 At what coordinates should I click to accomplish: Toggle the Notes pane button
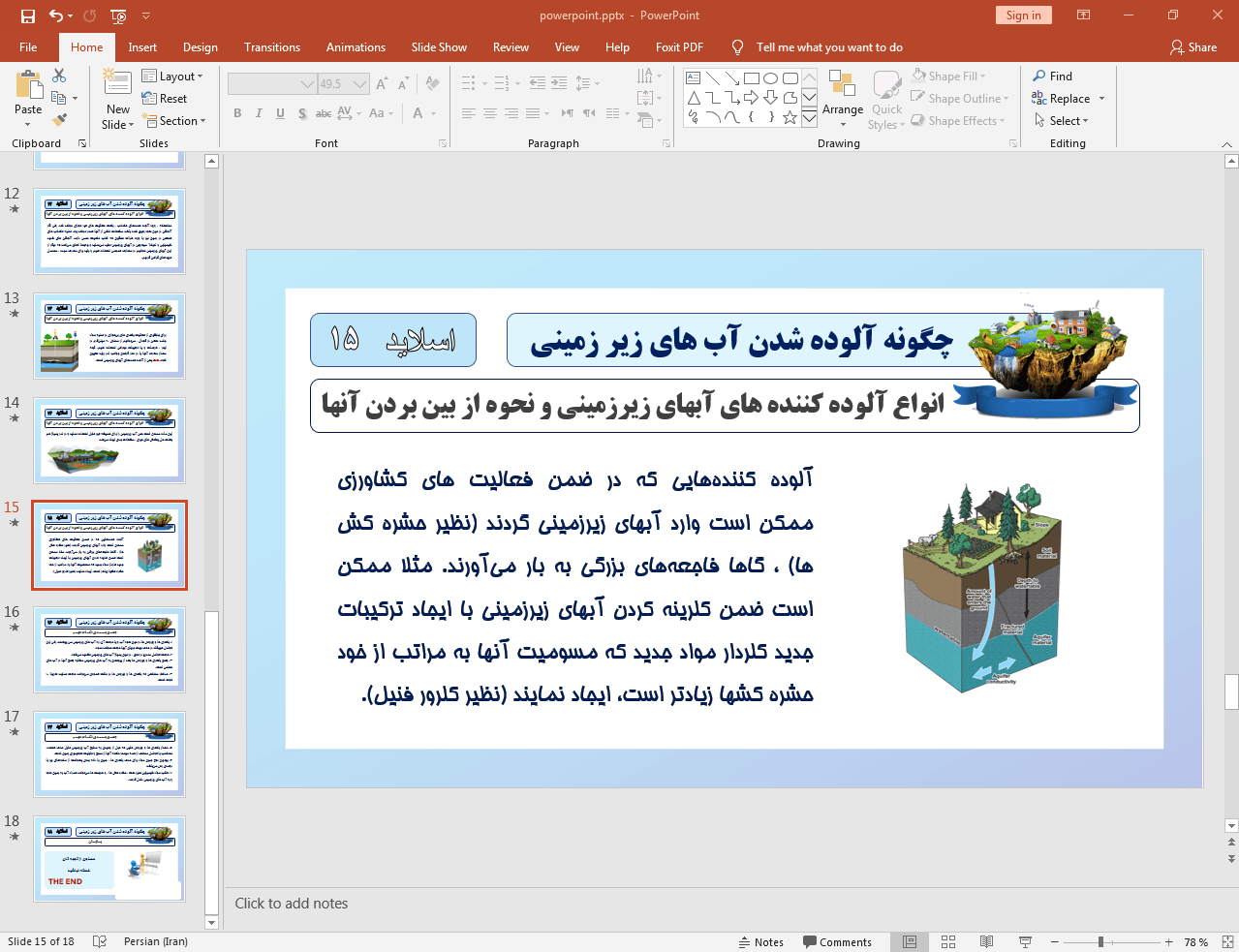tap(761, 941)
